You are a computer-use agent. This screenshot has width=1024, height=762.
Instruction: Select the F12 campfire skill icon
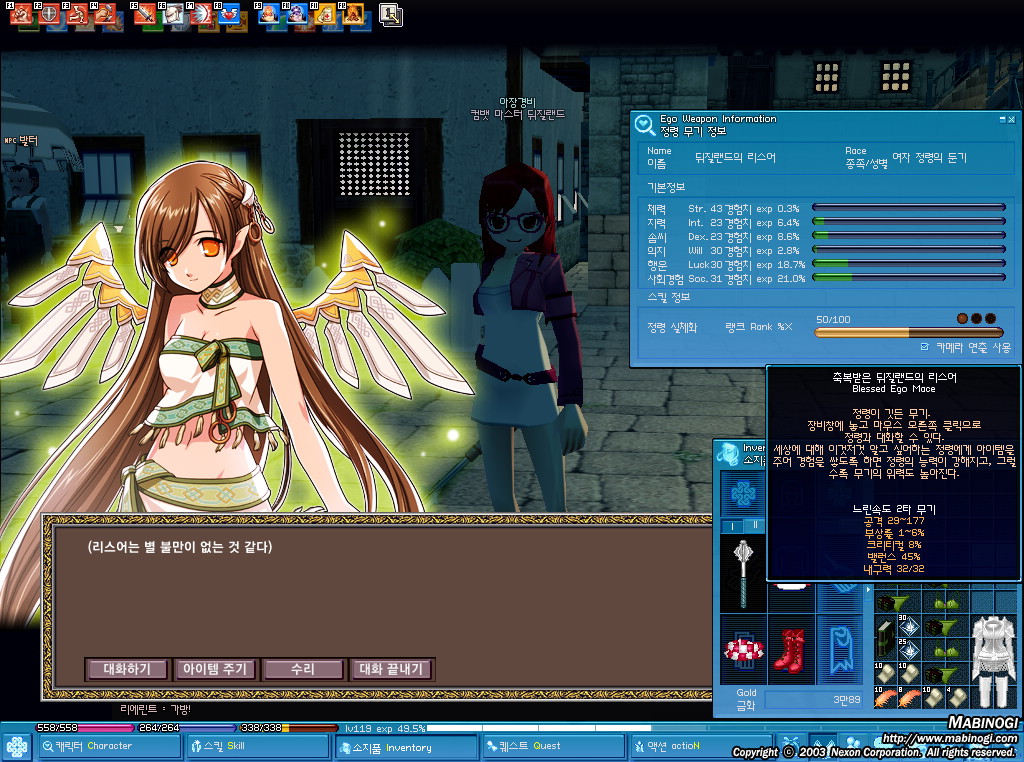point(353,14)
